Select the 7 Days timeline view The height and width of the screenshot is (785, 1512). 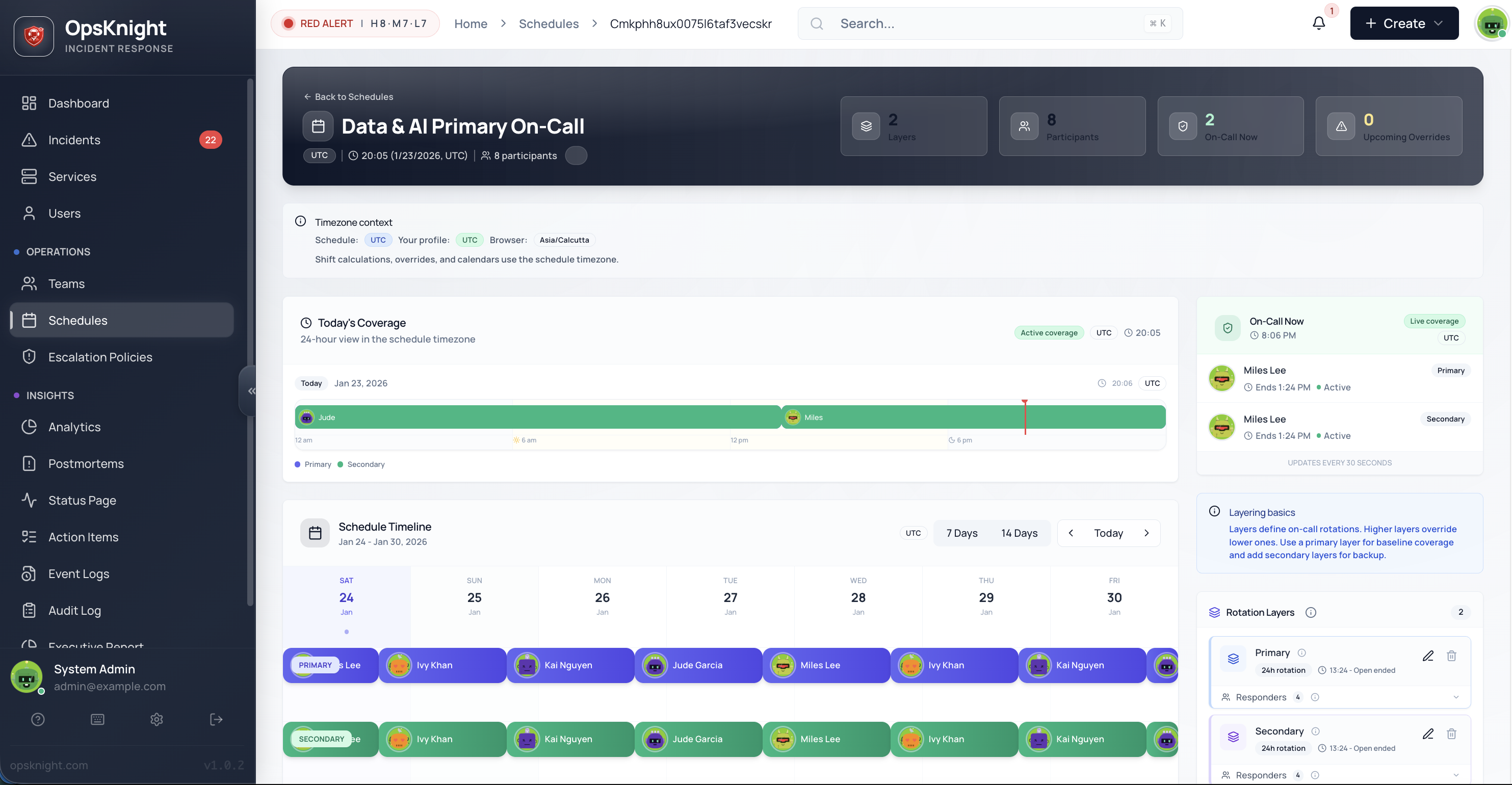click(961, 533)
